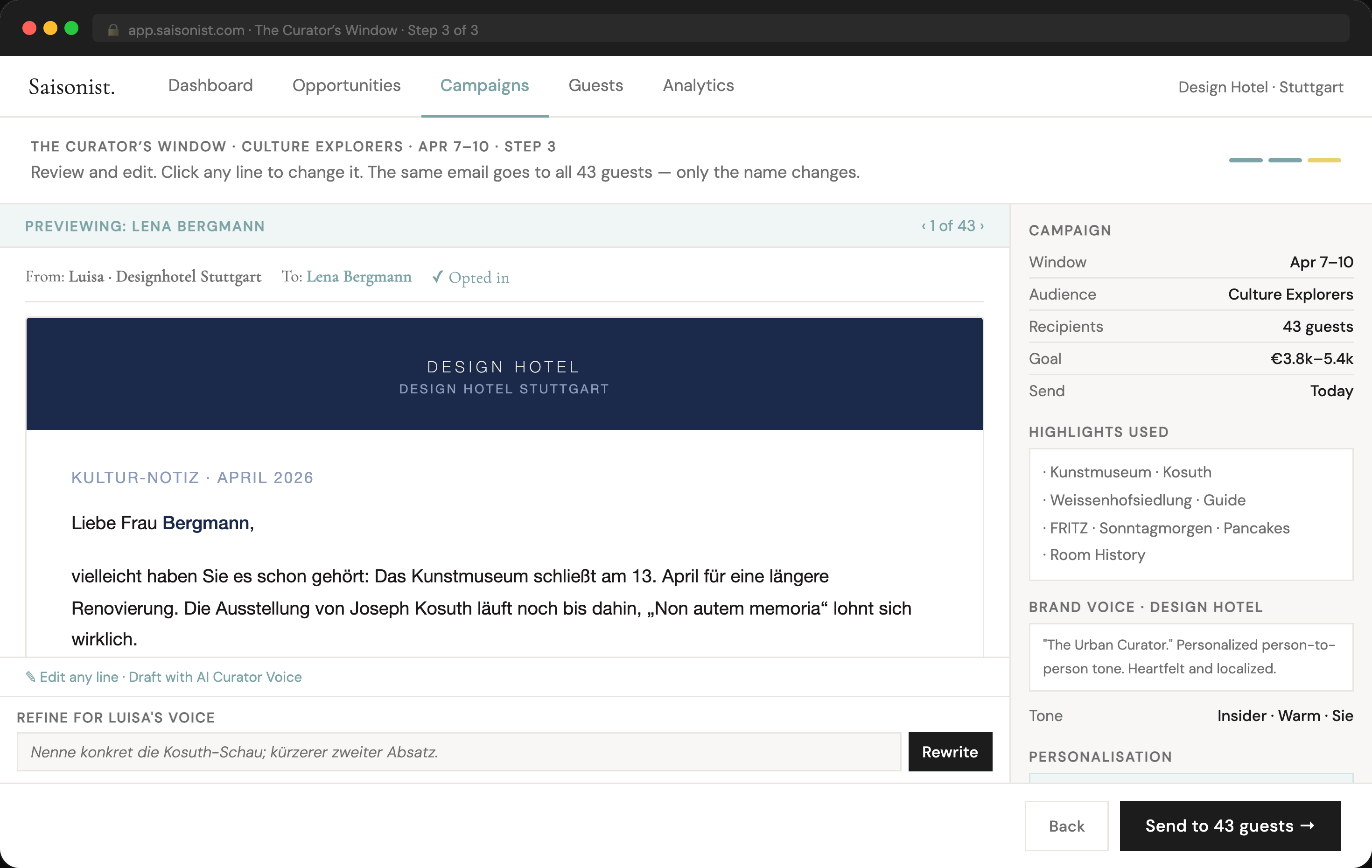Screen dimensions: 1372x868
Task: Click the refine instruction input field
Action: tap(456, 752)
